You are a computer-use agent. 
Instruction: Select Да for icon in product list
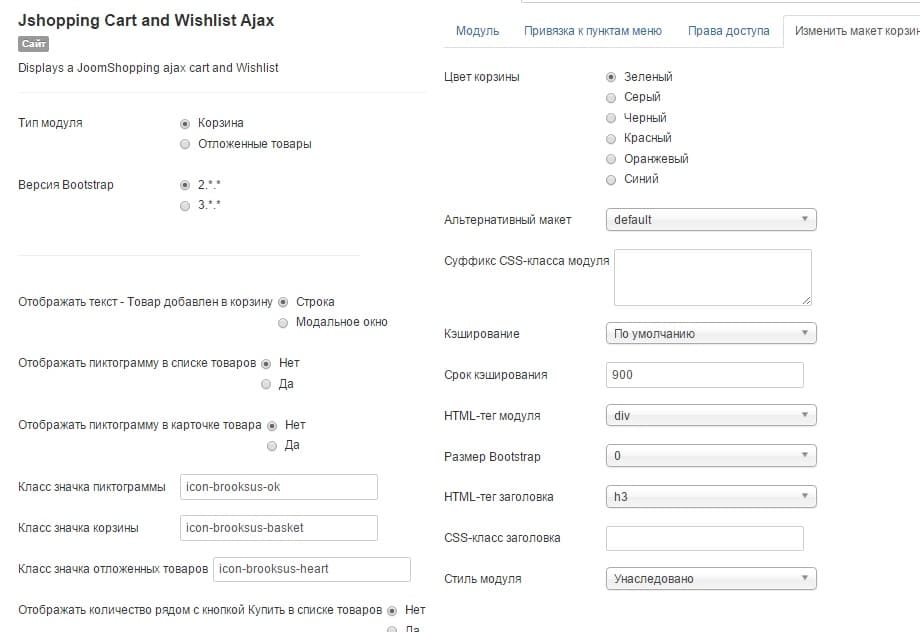[266, 384]
